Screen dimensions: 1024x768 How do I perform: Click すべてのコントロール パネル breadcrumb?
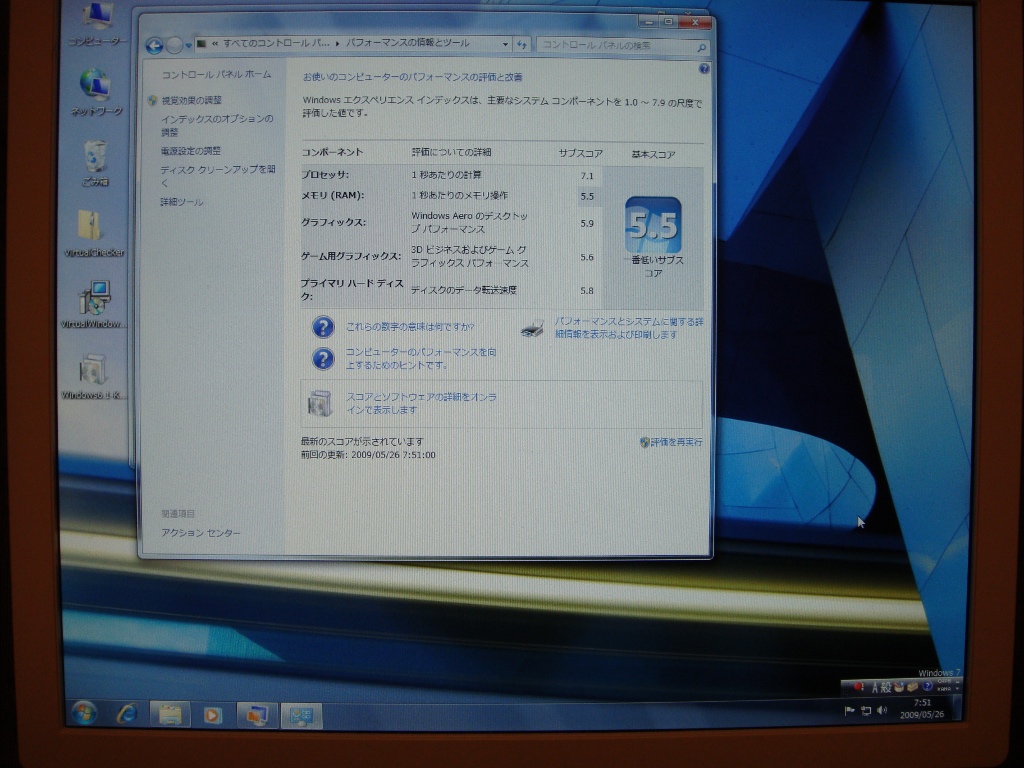(276, 44)
